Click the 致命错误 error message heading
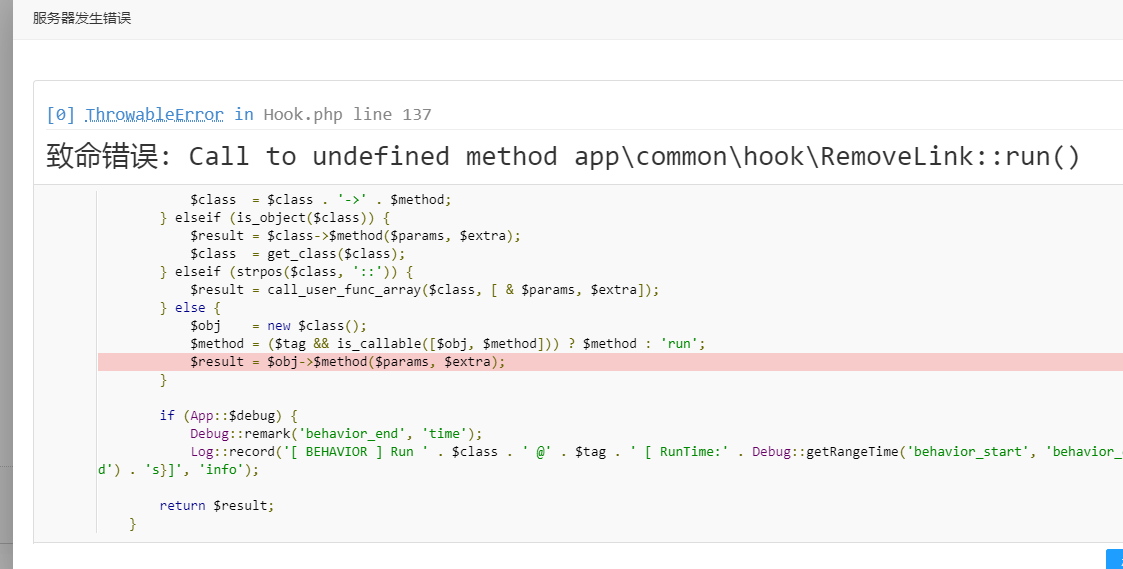 [563, 157]
